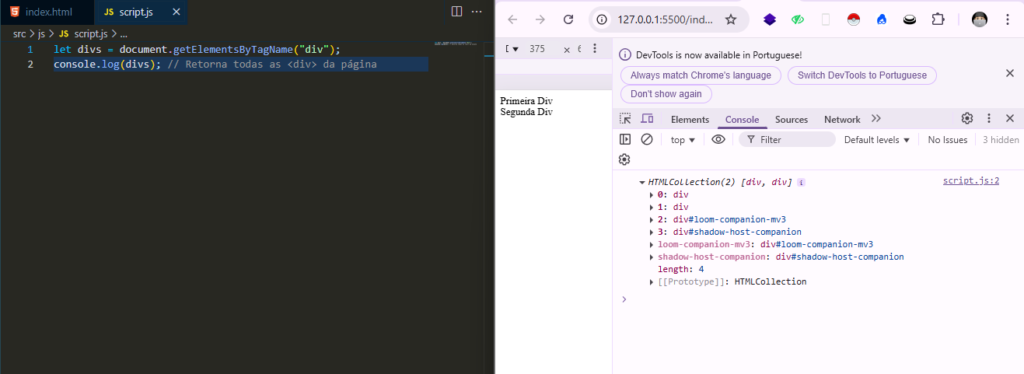
Task: Open console settings gear below toolbar
Action: click(624, 159)
